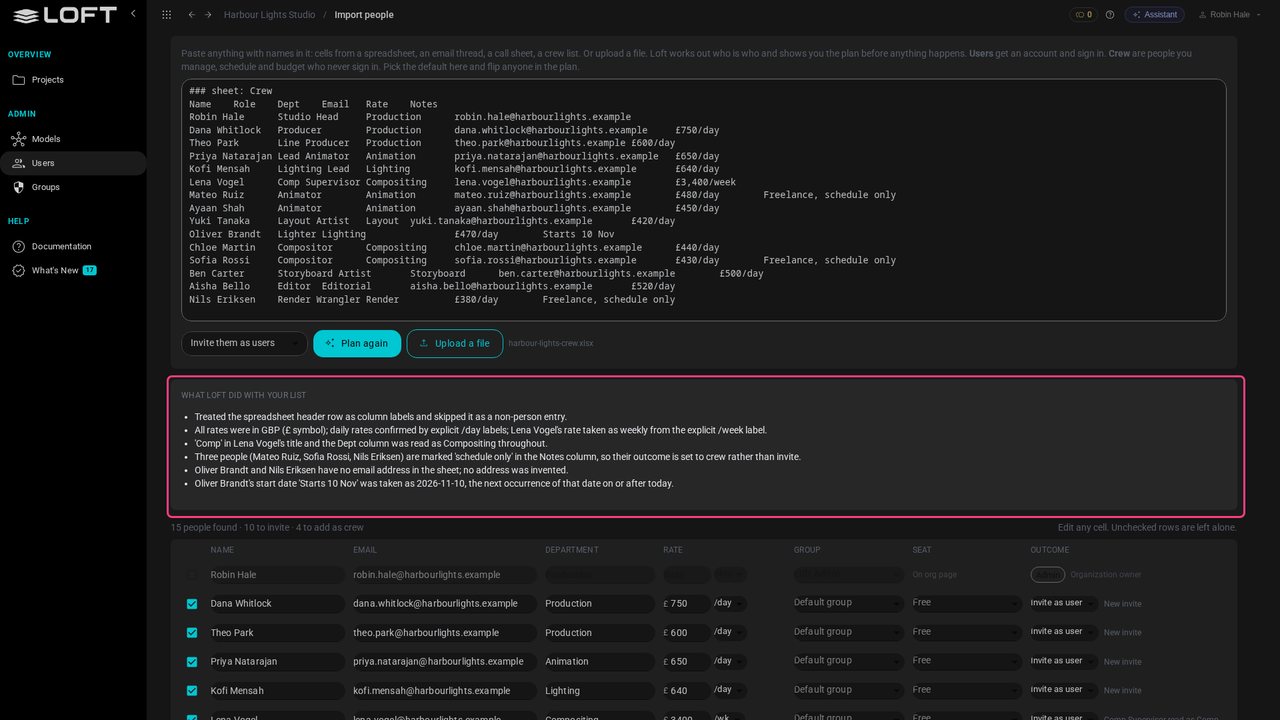Open the outcome dropdown for Dana Whitlock
The width and height of the screenshot is (1280, 720).
pos(1063,604)
